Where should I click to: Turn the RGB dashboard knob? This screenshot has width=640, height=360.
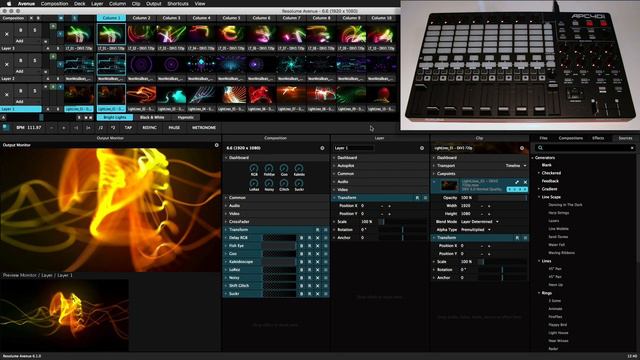click(254, 168)
